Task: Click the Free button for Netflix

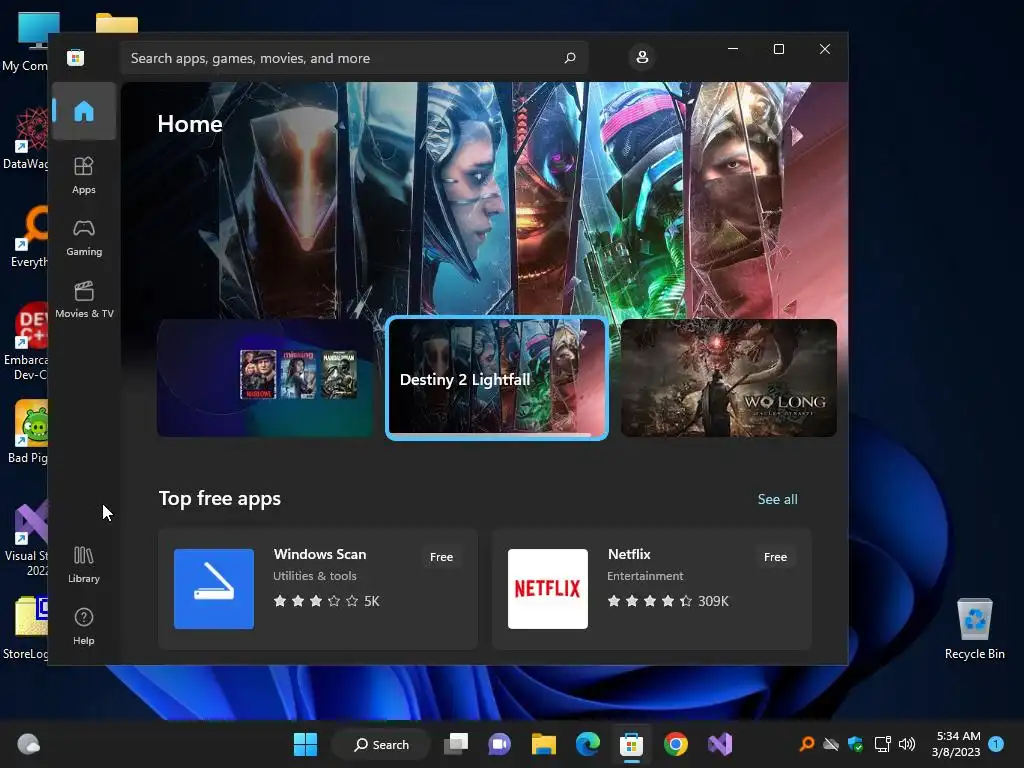Action: coord(775,557)
